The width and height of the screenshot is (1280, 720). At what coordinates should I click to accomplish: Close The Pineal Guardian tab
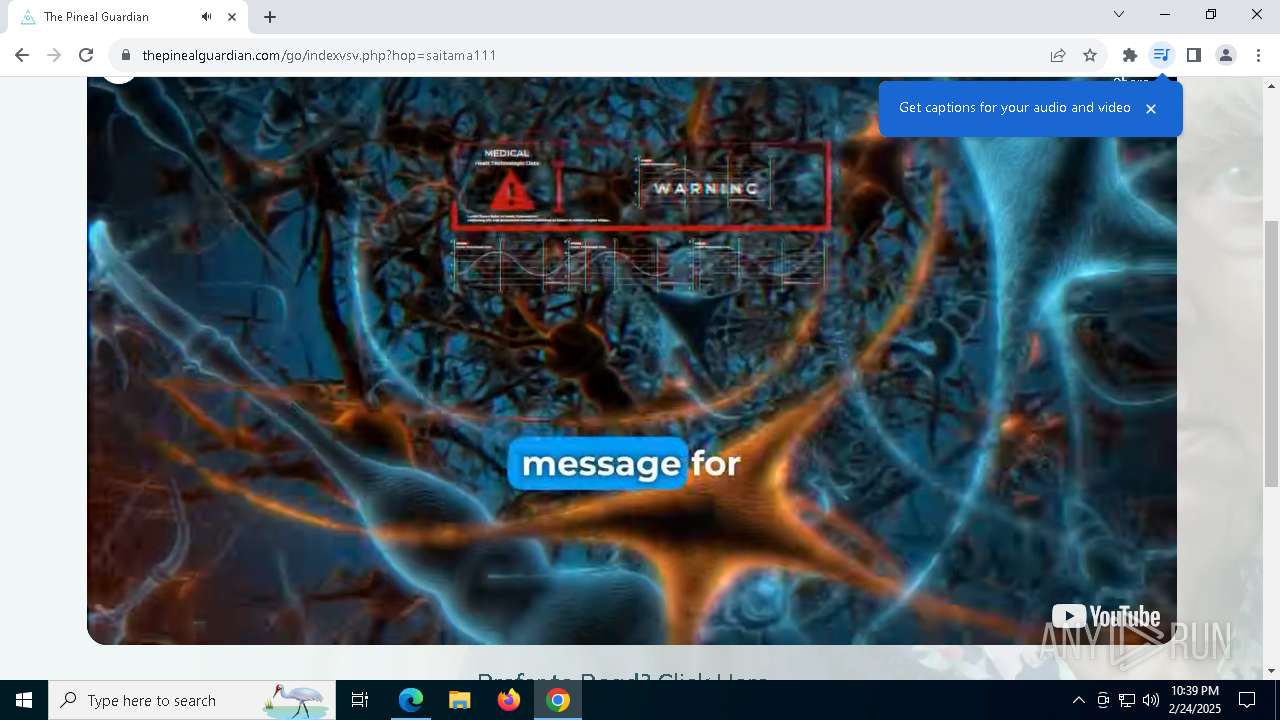232,16
